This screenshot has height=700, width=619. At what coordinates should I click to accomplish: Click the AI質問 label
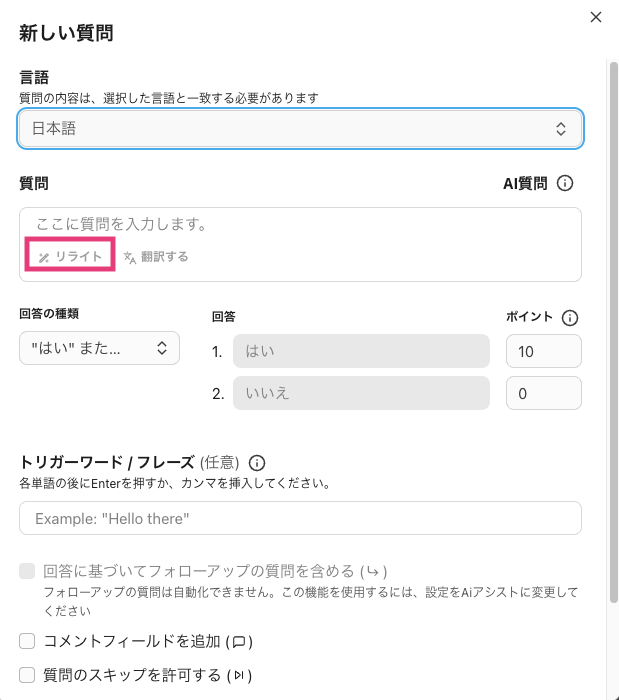pyautogui.click(x=525, y=183)
